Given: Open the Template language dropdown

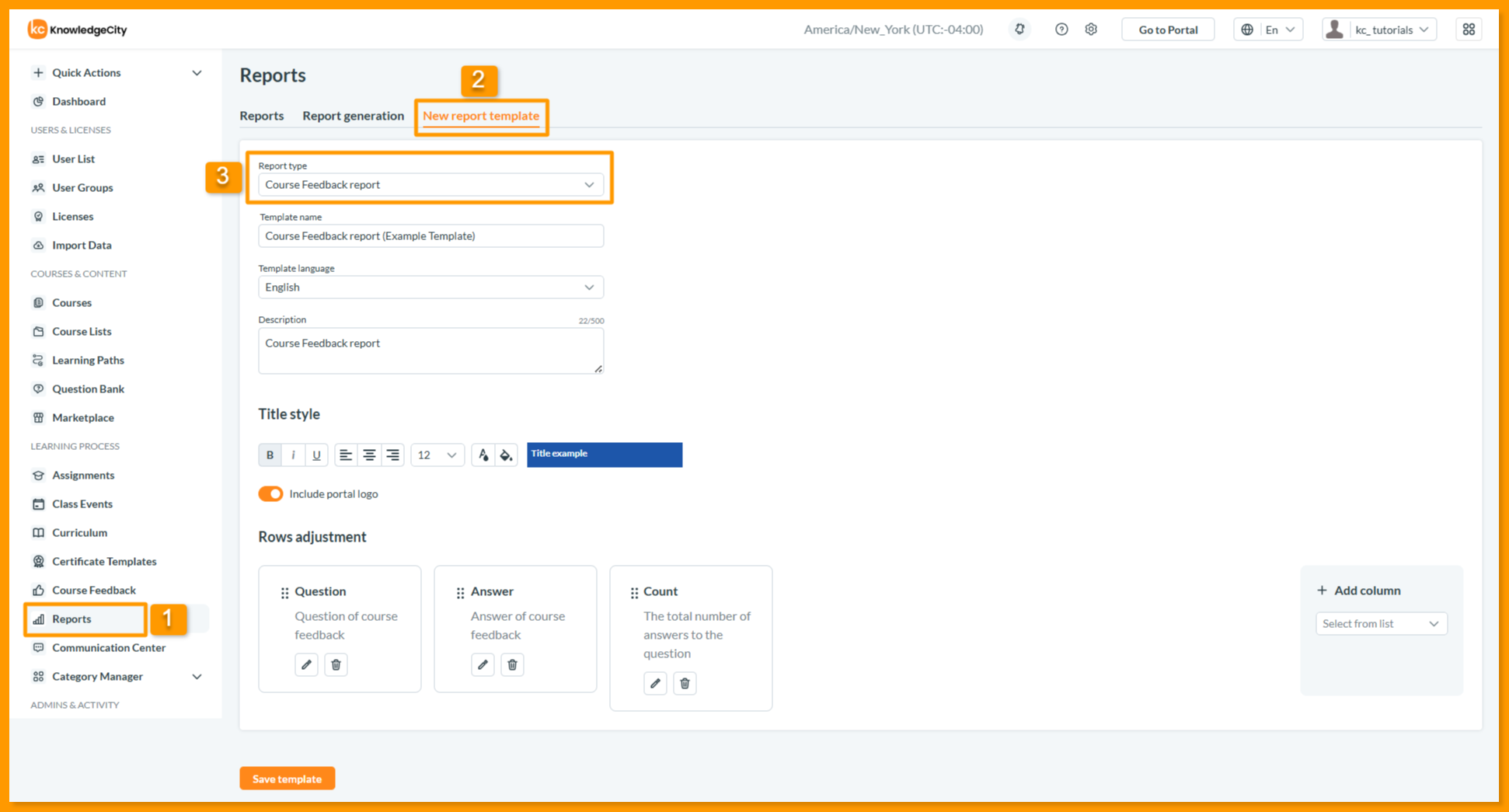Looking at the screenshot, I should pyautogui.click(x=430, y=288).
